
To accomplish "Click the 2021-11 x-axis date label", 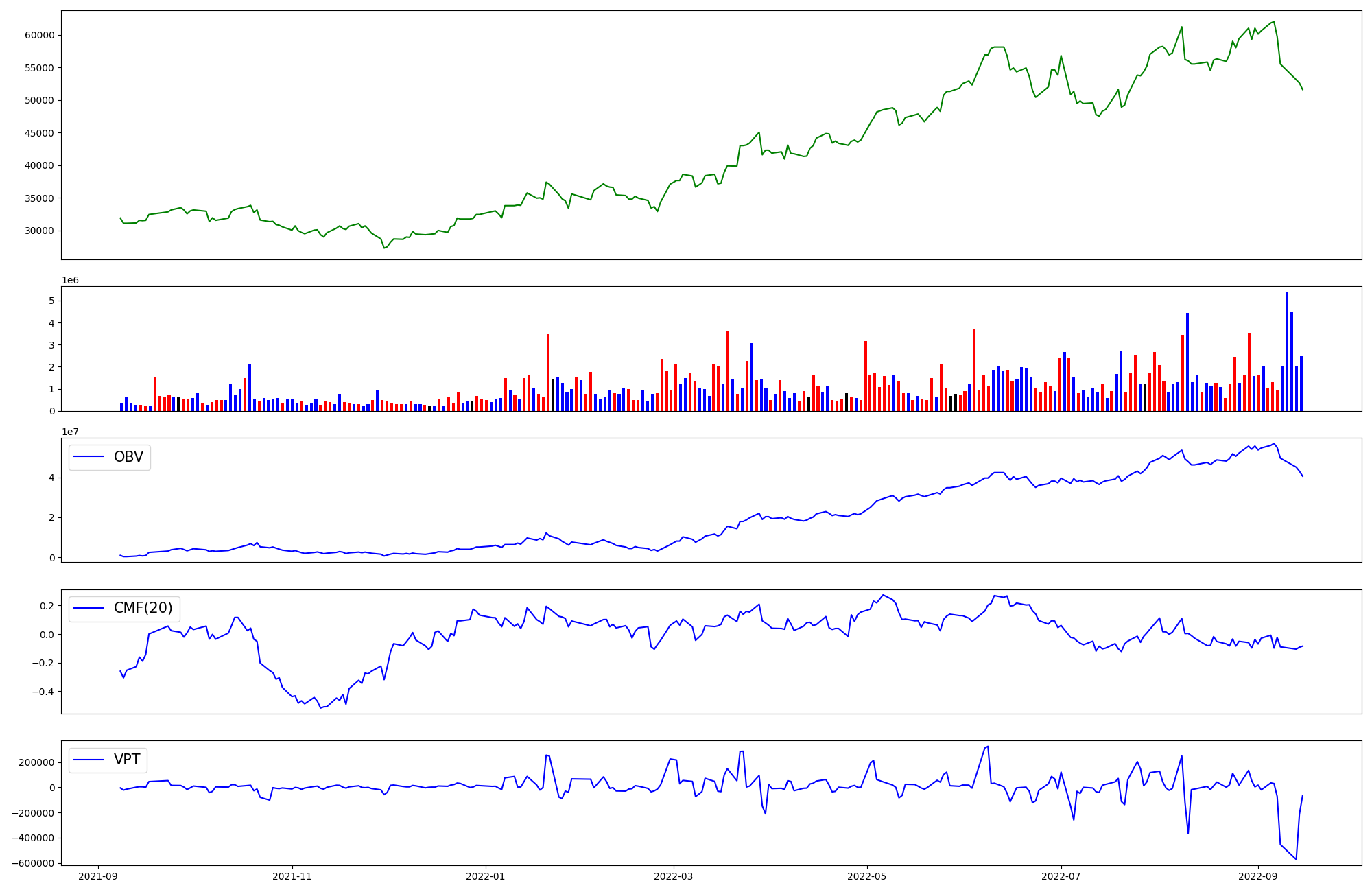I will [x=292, y=876].
